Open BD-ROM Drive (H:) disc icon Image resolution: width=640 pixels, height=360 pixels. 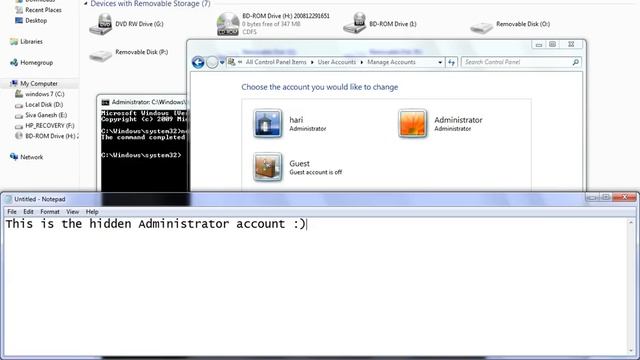pyautogui.click(x=228, y=24)
